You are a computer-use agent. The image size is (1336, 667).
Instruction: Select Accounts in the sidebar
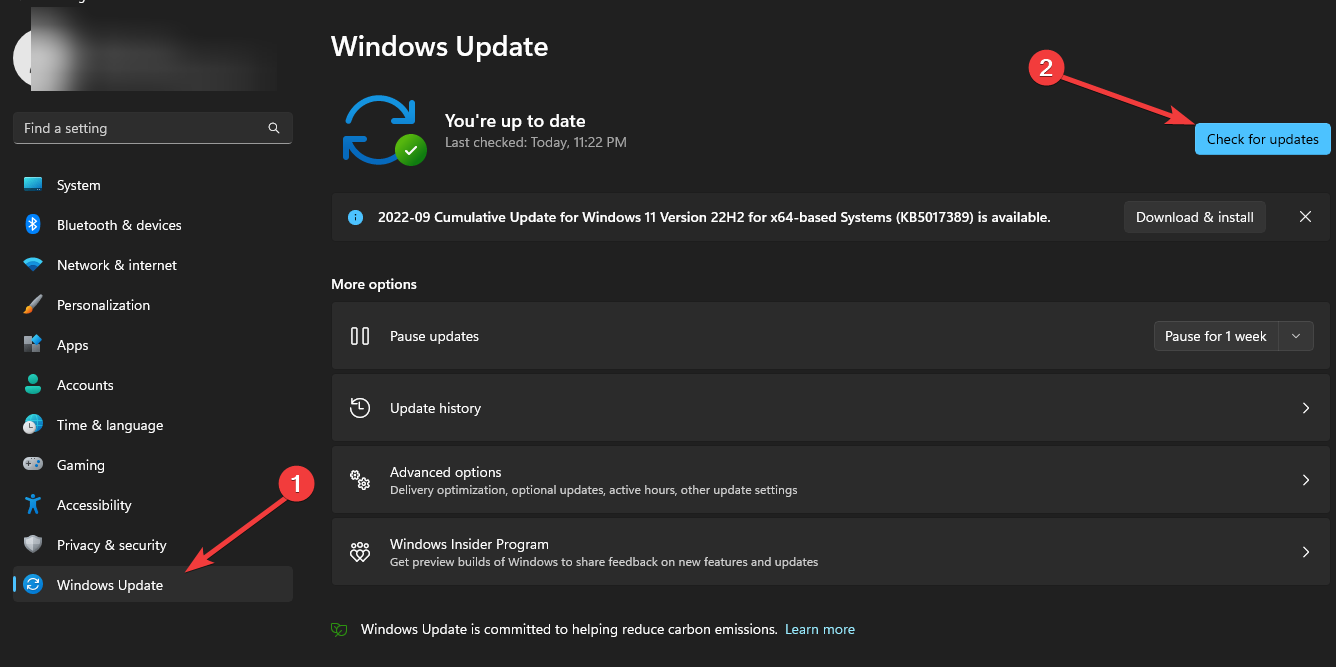click(153, 385)
